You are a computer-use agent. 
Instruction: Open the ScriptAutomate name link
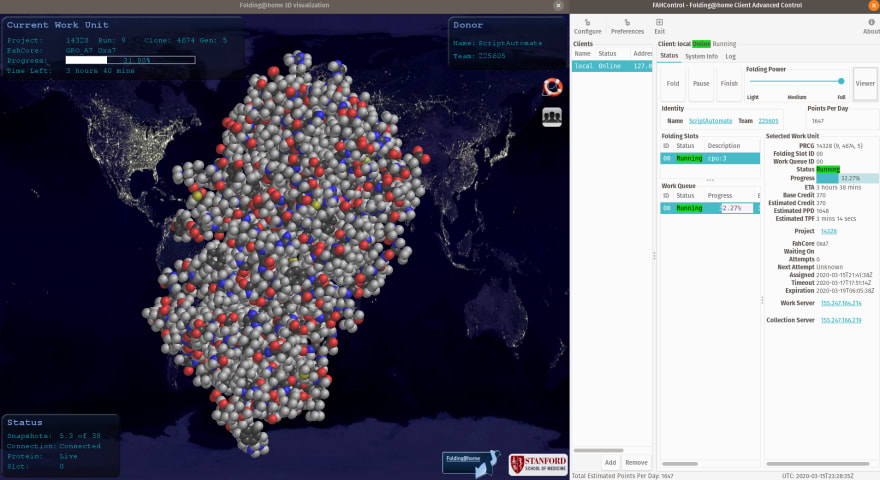[x=710, y=121]
